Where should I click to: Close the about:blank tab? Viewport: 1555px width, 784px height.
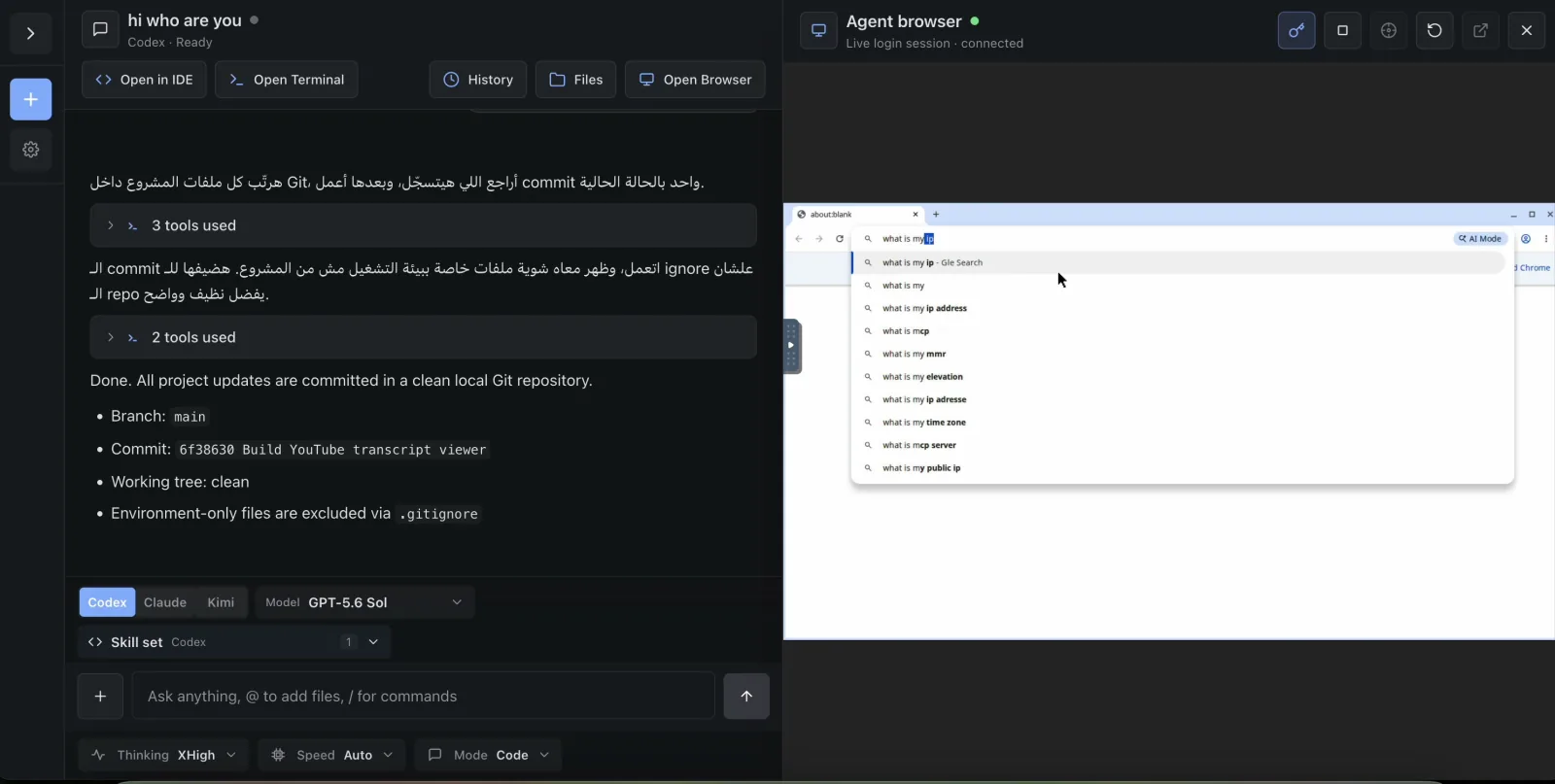coord(916,214)
